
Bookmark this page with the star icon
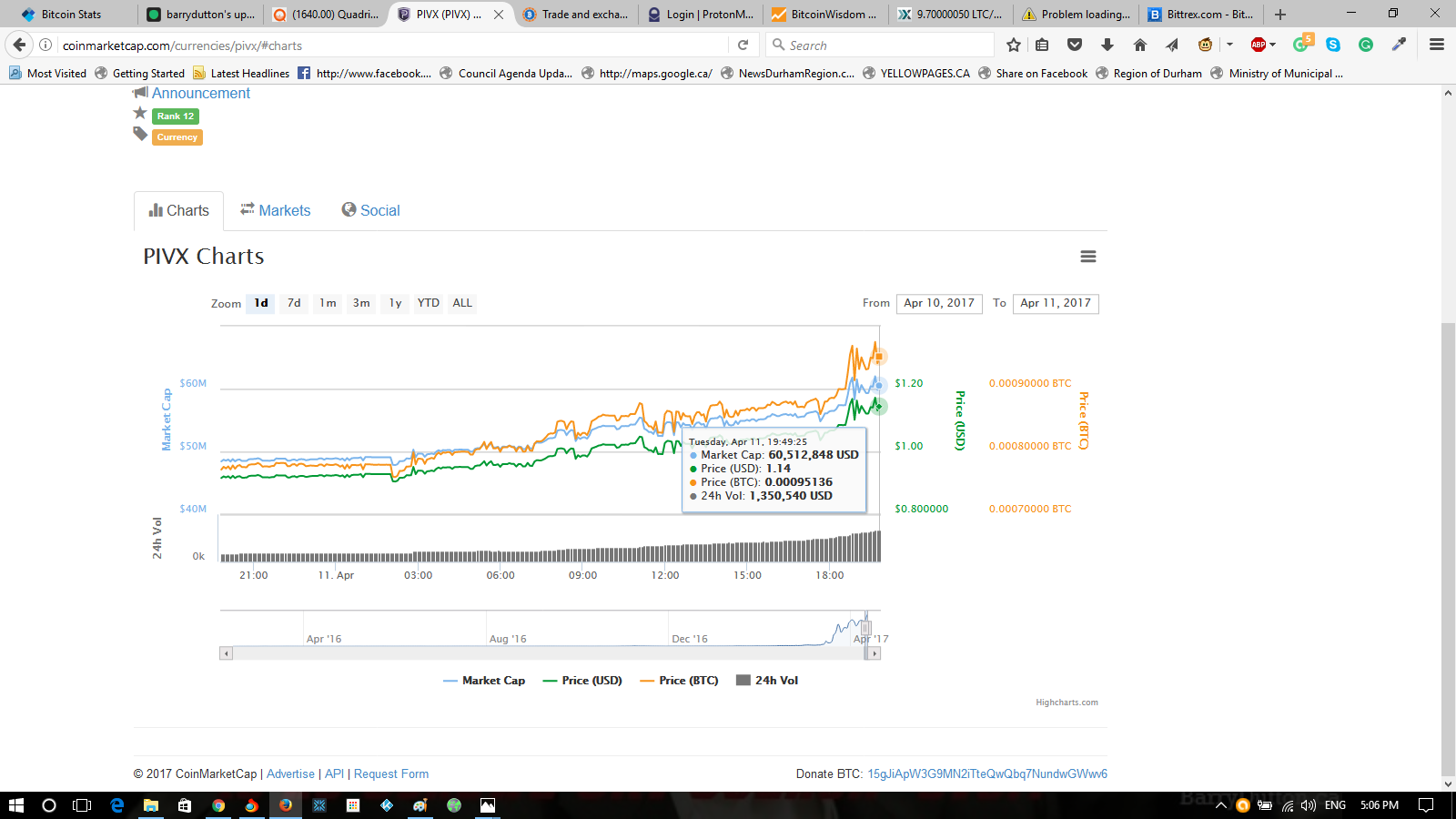pos(1014,45)
